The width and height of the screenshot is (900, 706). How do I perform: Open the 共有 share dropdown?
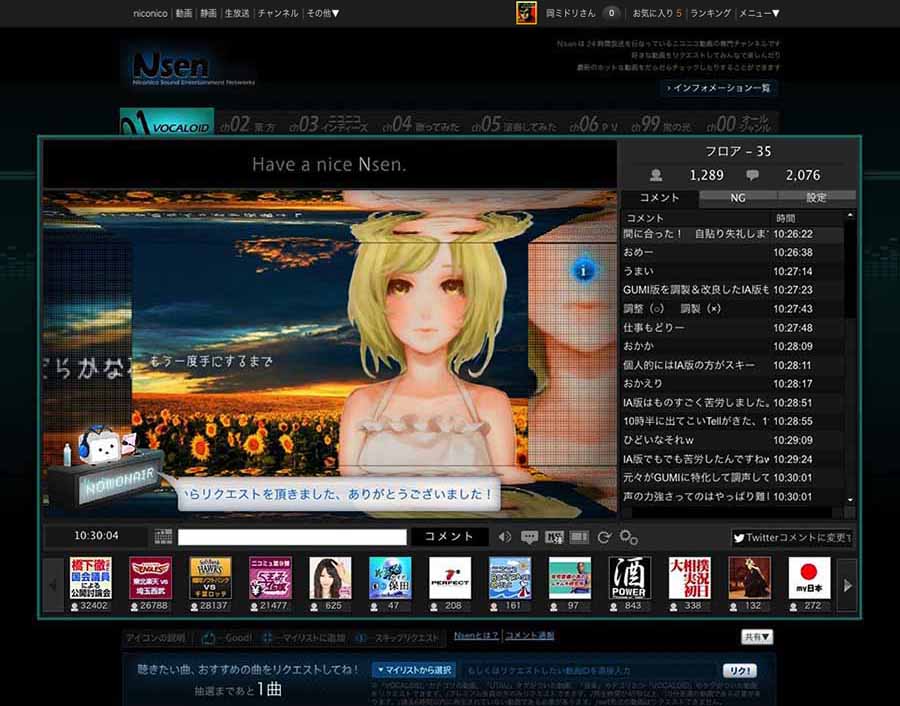(757, 637)
